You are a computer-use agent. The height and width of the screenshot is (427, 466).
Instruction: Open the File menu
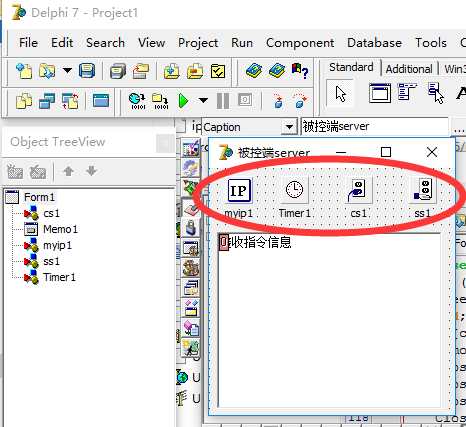click(28, 43)
